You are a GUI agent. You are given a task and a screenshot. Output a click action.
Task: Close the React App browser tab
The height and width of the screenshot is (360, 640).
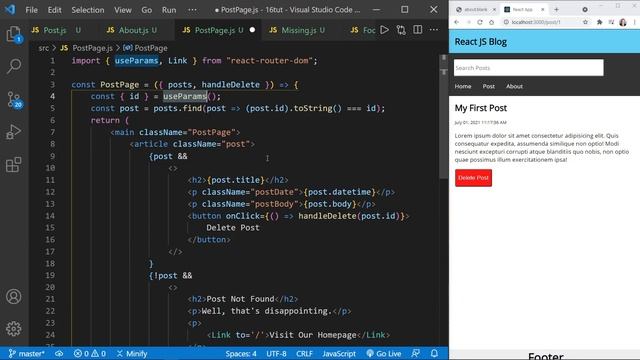543,9
